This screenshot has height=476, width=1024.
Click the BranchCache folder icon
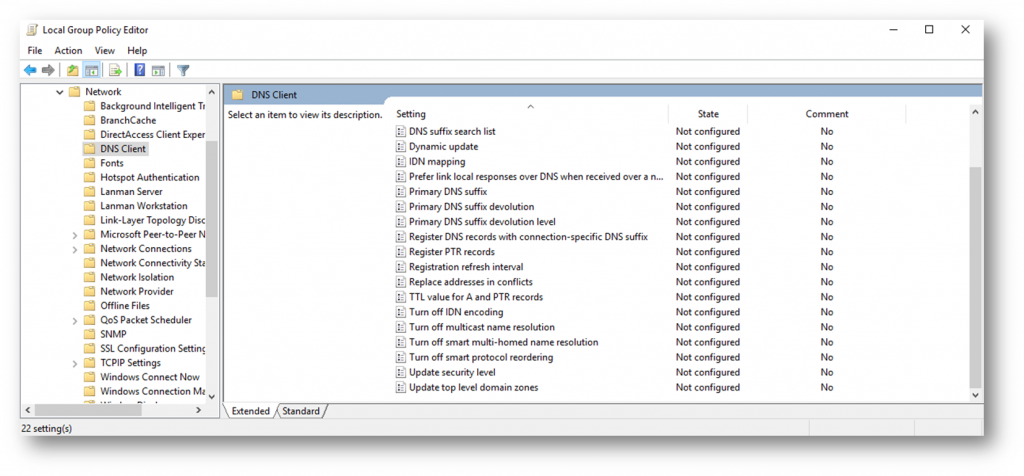pyautogui.click(x=90, y=120)
